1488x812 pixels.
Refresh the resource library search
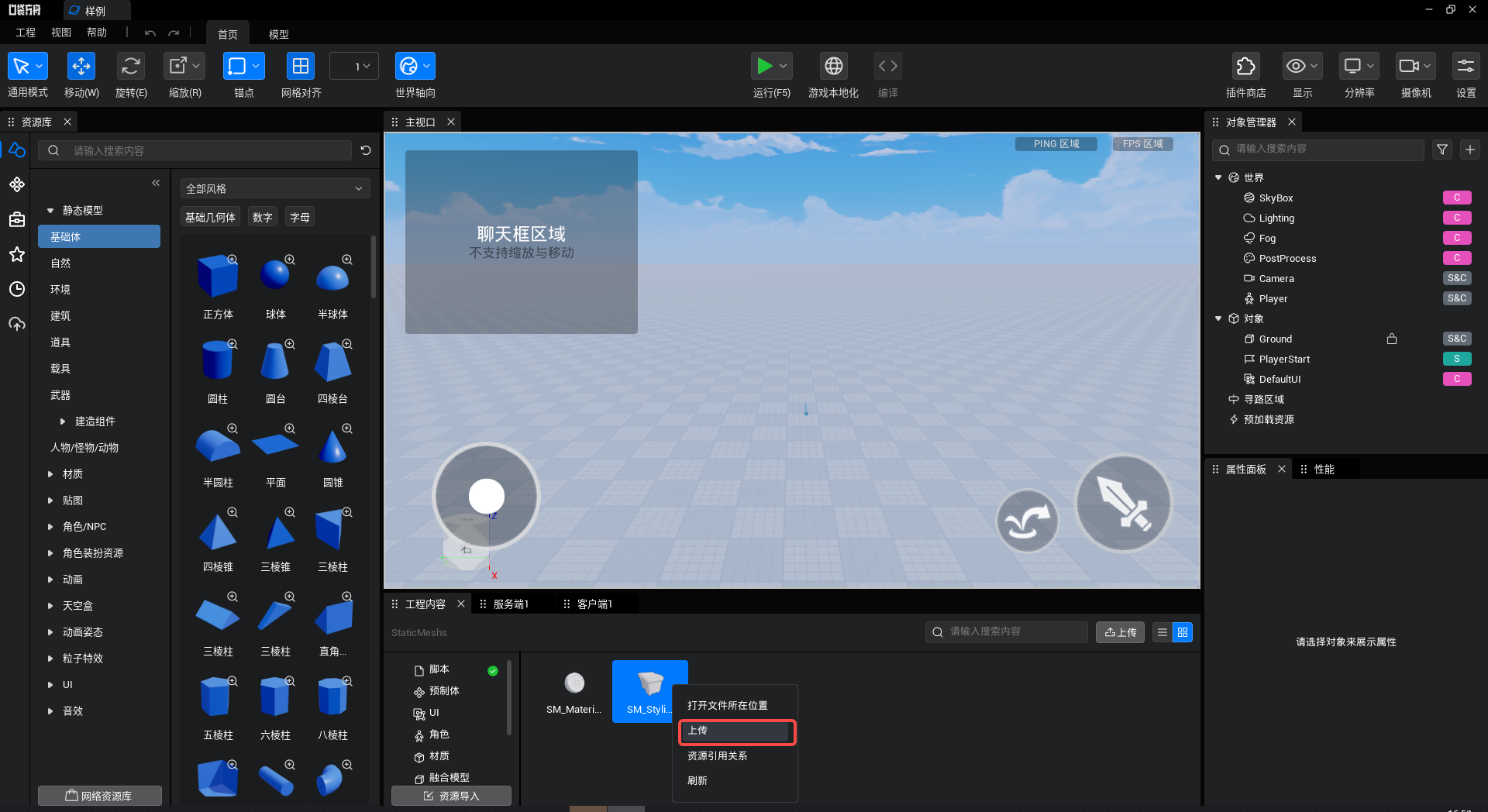[366, 150]
